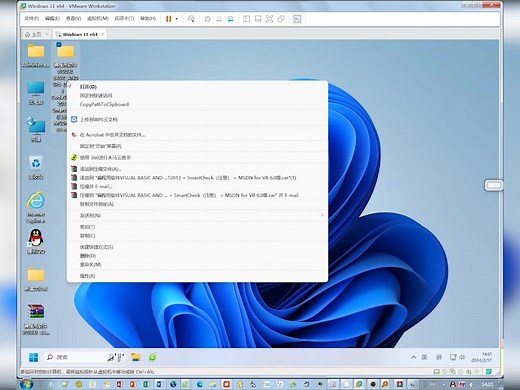
Task: Open the 虚拟机(M) menu in VMware
Action: (x=98, y=19)
